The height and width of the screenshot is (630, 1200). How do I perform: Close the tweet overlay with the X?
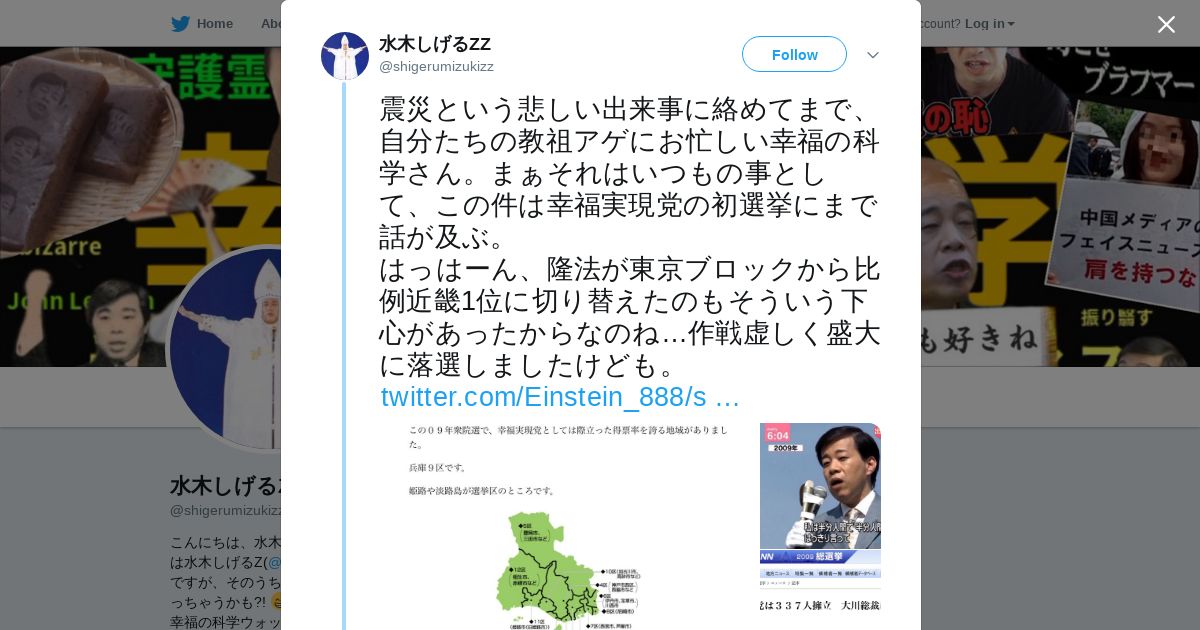[x=1166, y=24]
